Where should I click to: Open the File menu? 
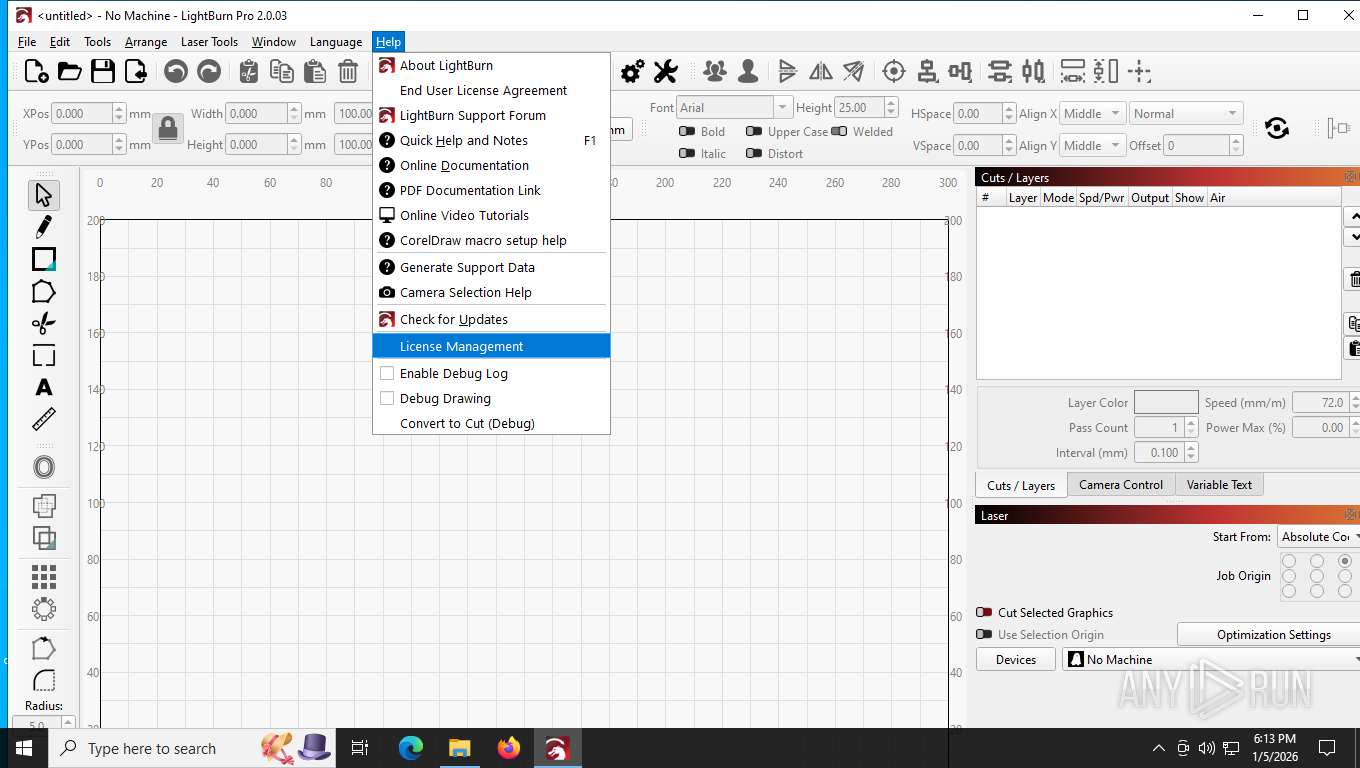pos(27,42)
